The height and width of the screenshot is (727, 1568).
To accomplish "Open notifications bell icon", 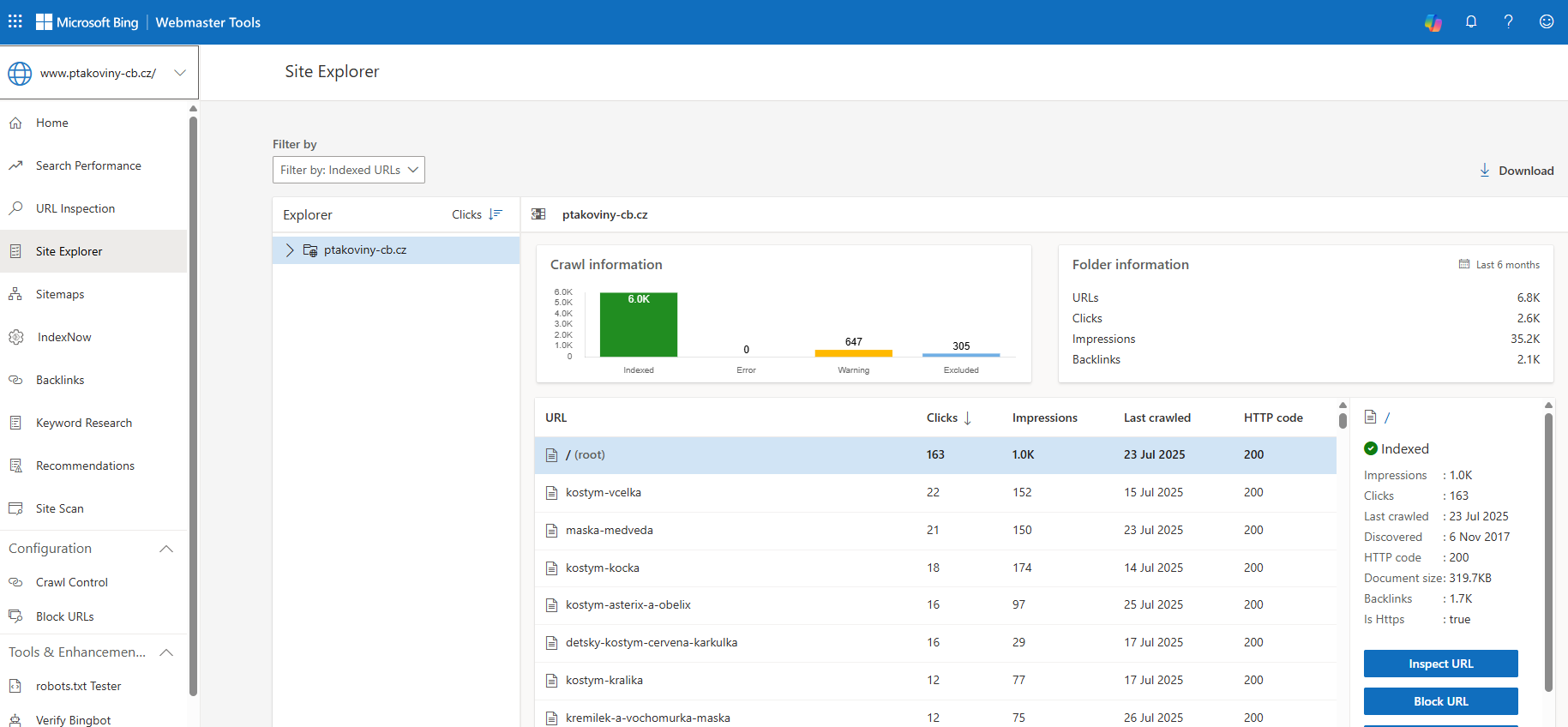I will (1471, 22).
